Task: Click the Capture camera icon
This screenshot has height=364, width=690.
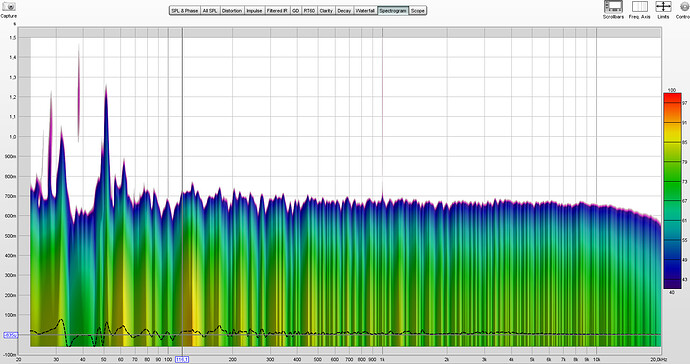Action: pos(9,7)
